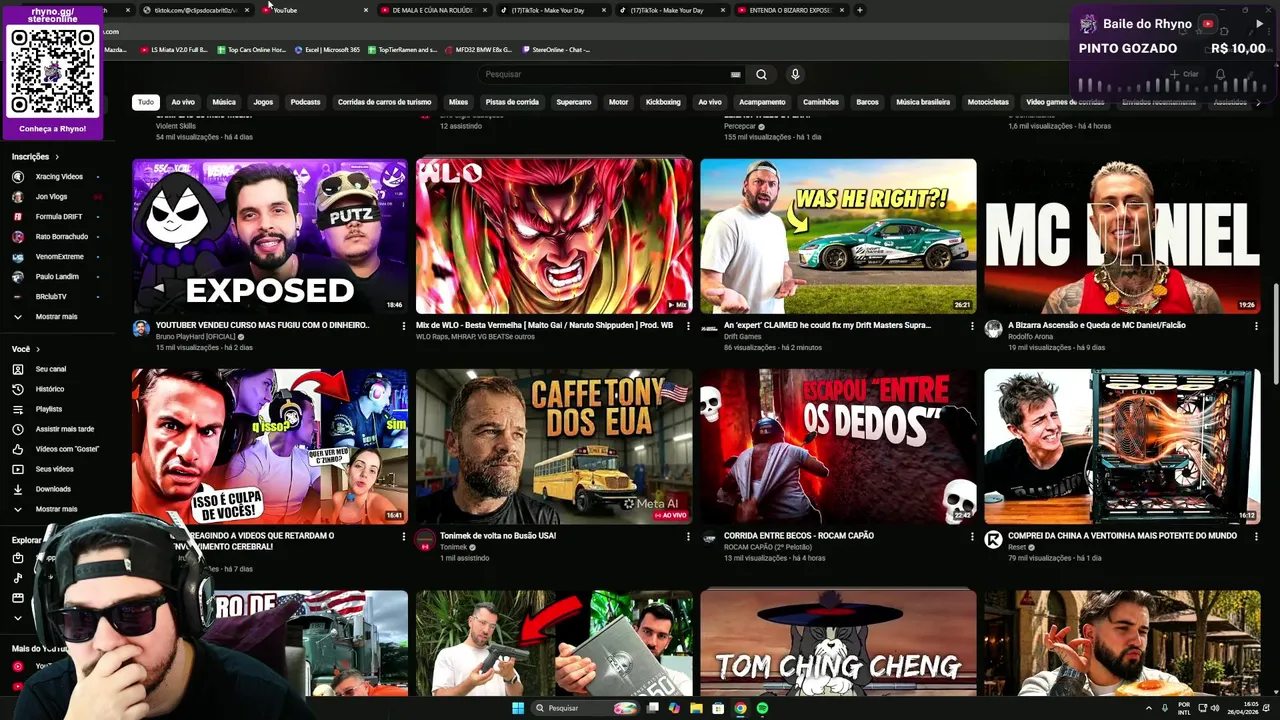The height and width of the screenshot is (720, 1280).
Task: Open options menu for Drift Masters Supra video
Action: (x=972, y=326)
